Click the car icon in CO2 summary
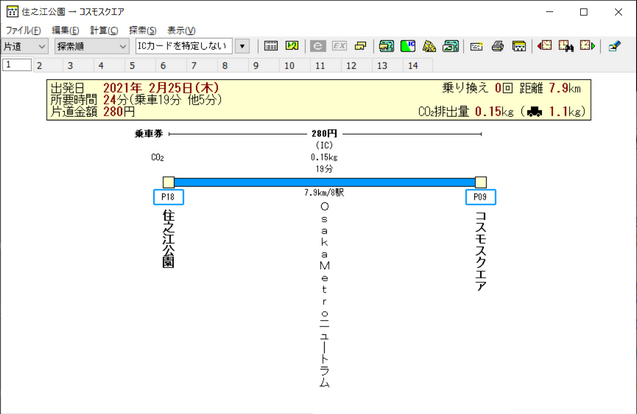 pos(534,112)
